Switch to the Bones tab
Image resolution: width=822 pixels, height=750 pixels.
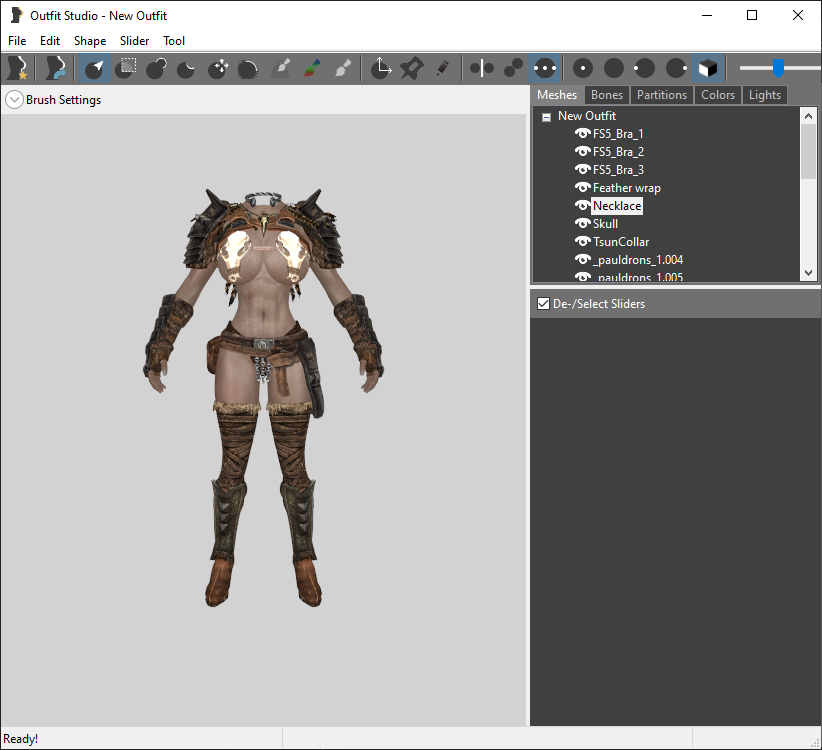click(607, 95)
